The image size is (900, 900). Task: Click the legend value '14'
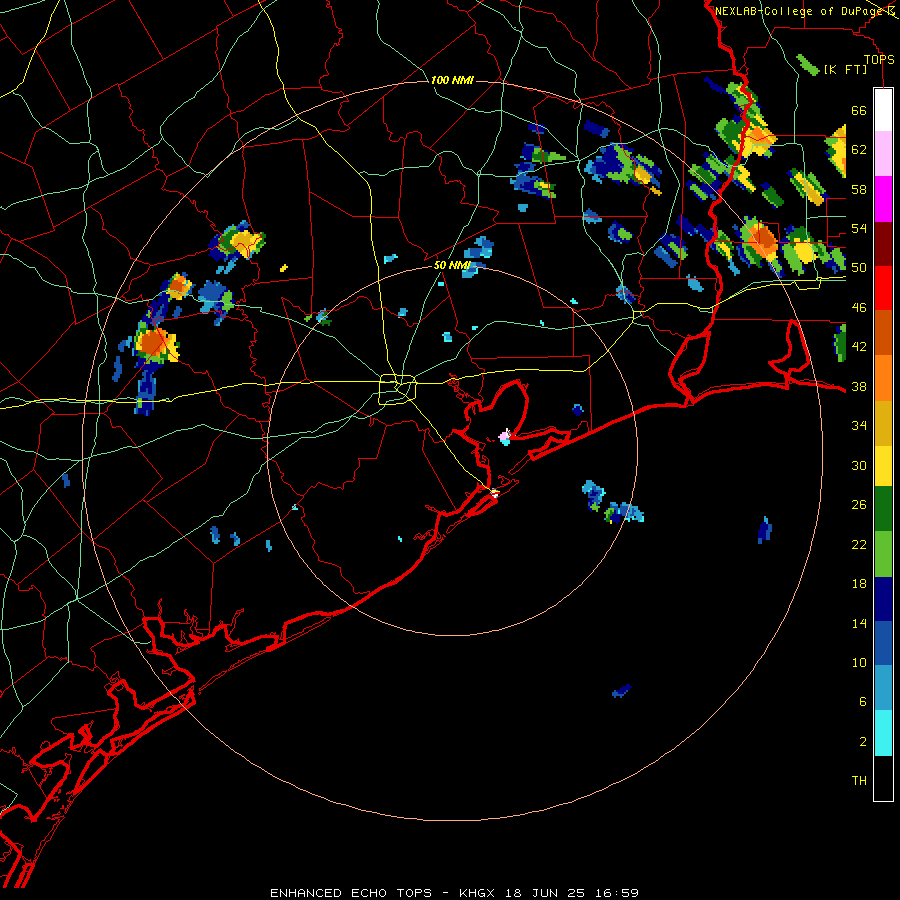[x=859, y=623]
